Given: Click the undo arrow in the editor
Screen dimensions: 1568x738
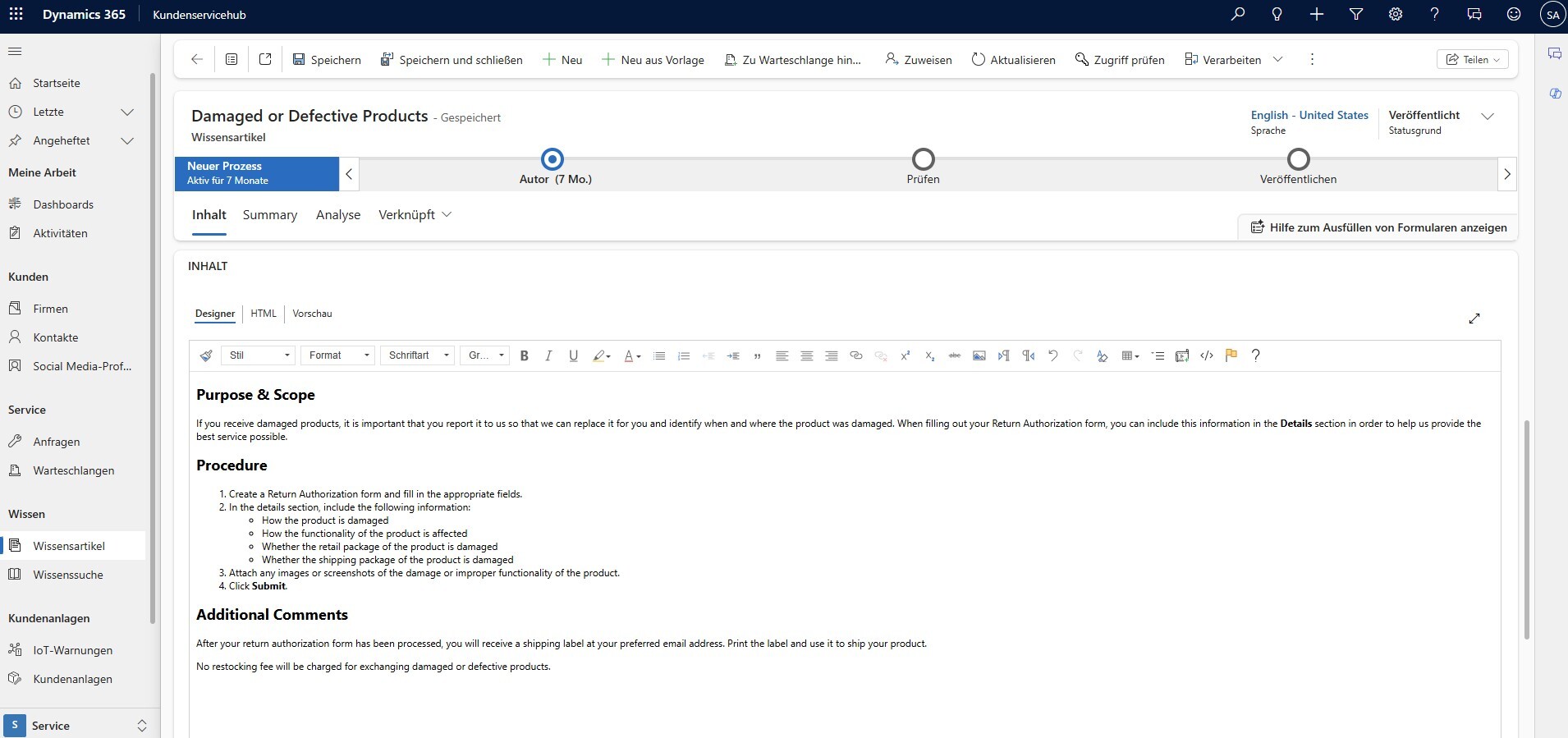Looking at the screenshot, I should coord(1052,355).
